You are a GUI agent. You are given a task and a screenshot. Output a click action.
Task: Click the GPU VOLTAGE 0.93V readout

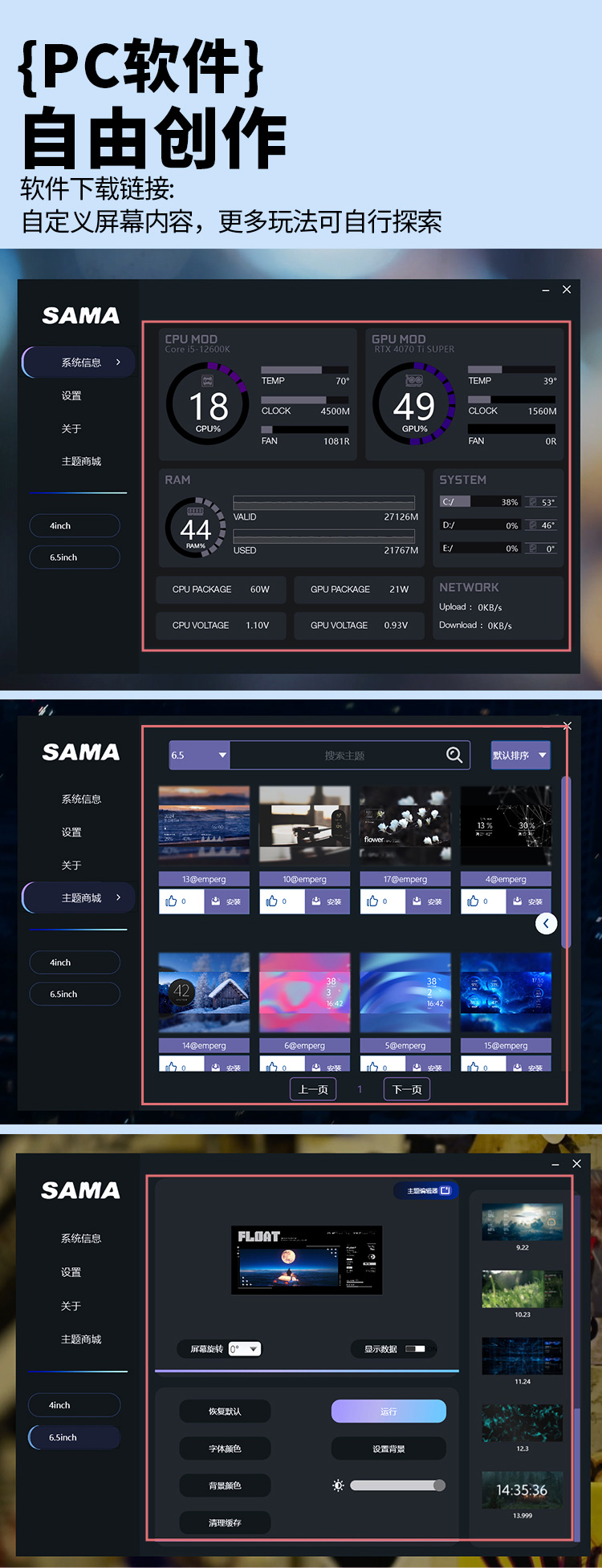pyautogui.click(x=360, y=626)
